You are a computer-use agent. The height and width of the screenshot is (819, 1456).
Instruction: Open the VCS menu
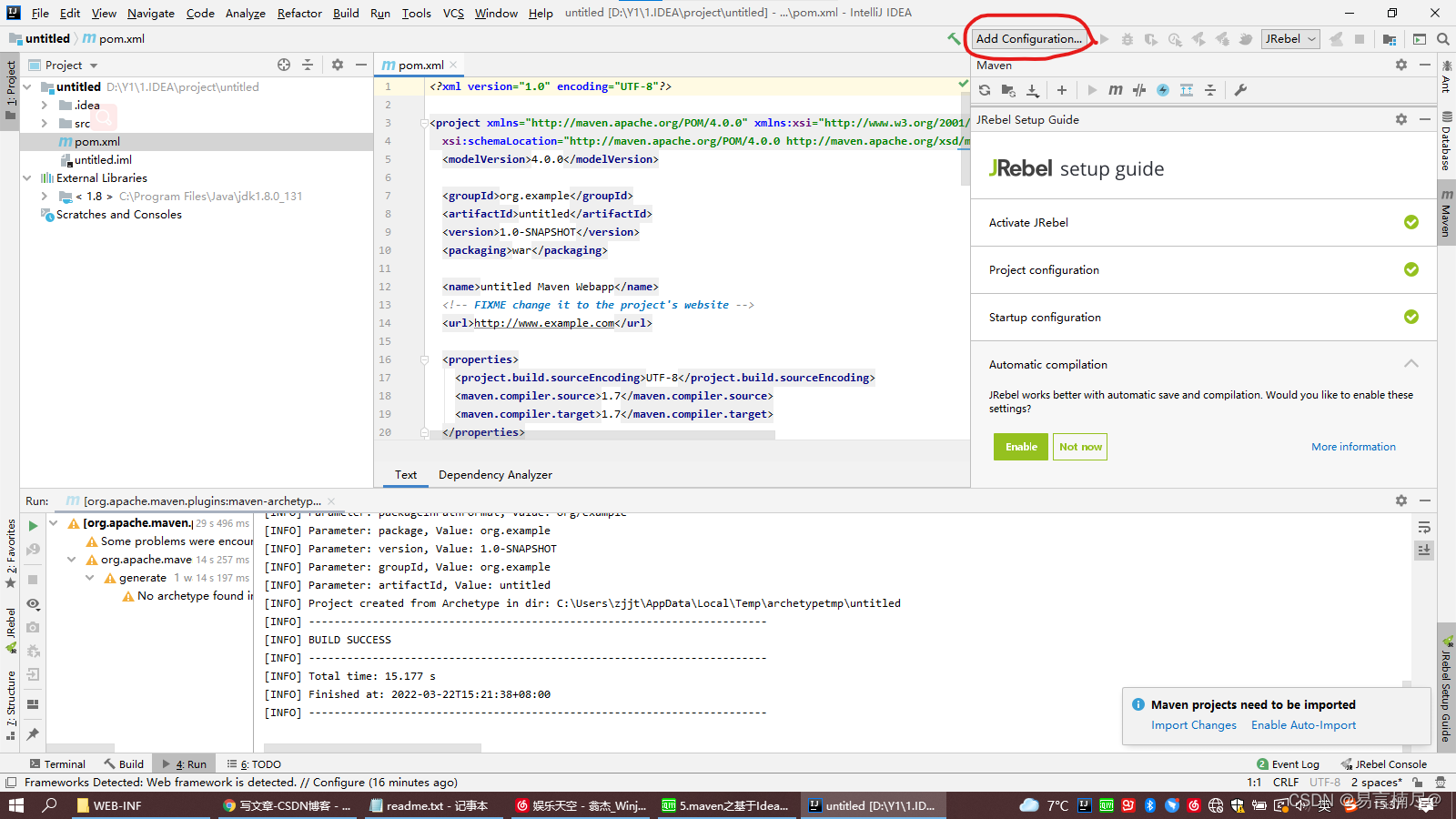(x=453, y=13)
